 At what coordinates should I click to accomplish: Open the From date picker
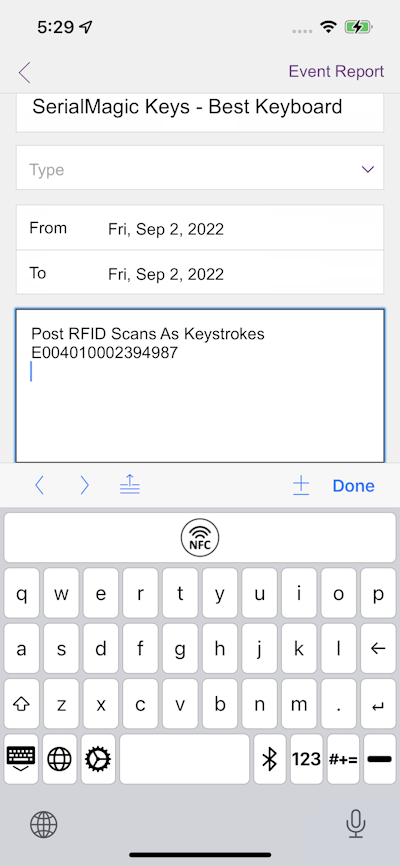[x=200, y=228]
